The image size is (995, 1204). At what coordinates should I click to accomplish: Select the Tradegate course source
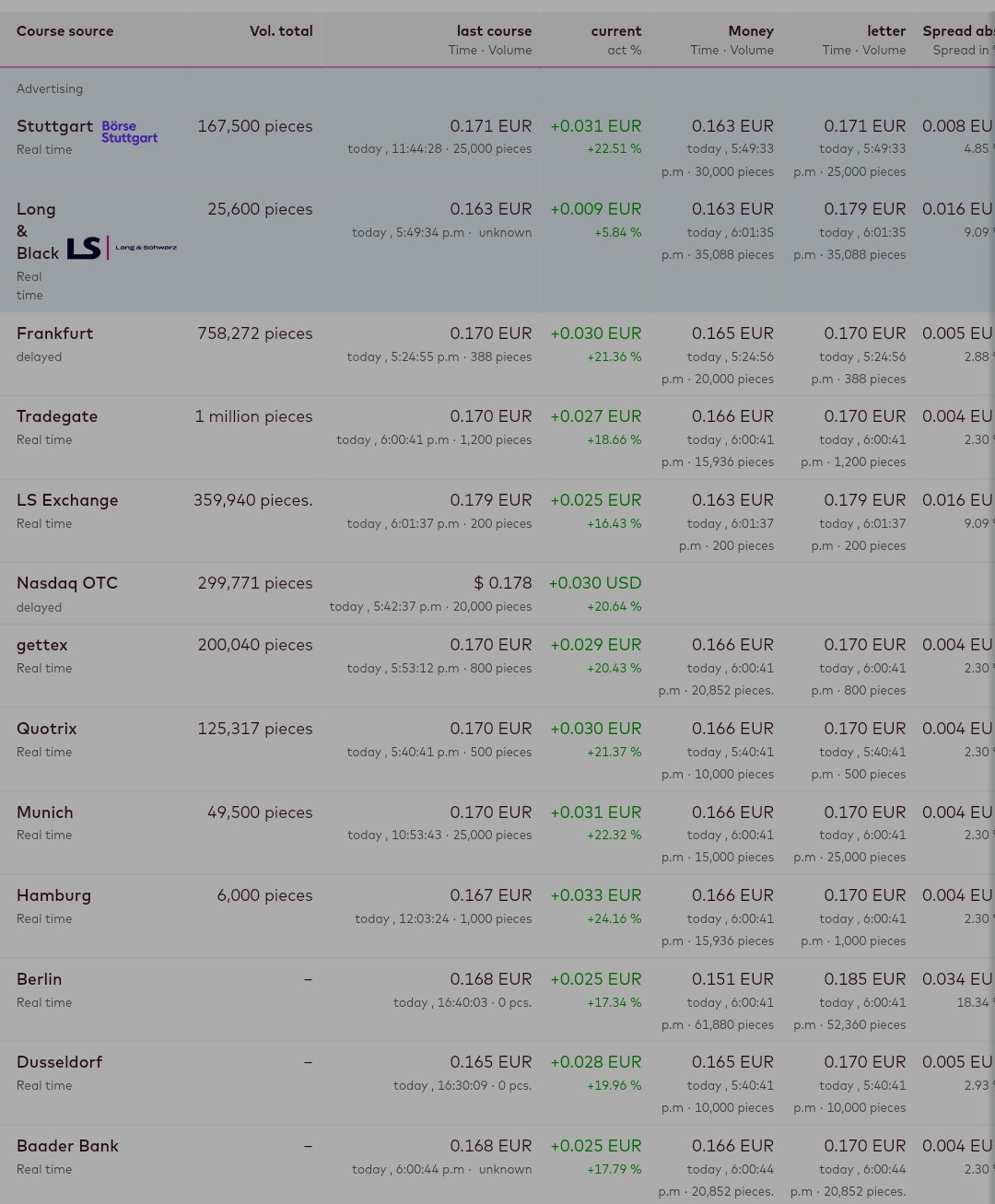point(57,416)
